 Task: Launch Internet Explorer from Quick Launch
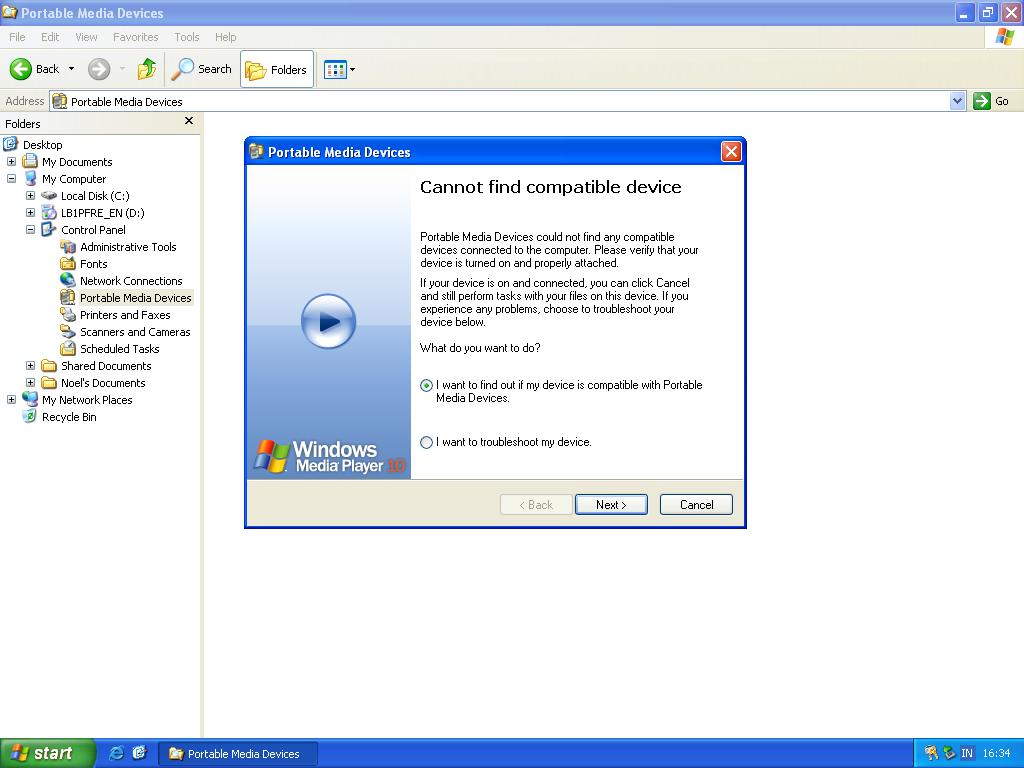click(116, 753)
